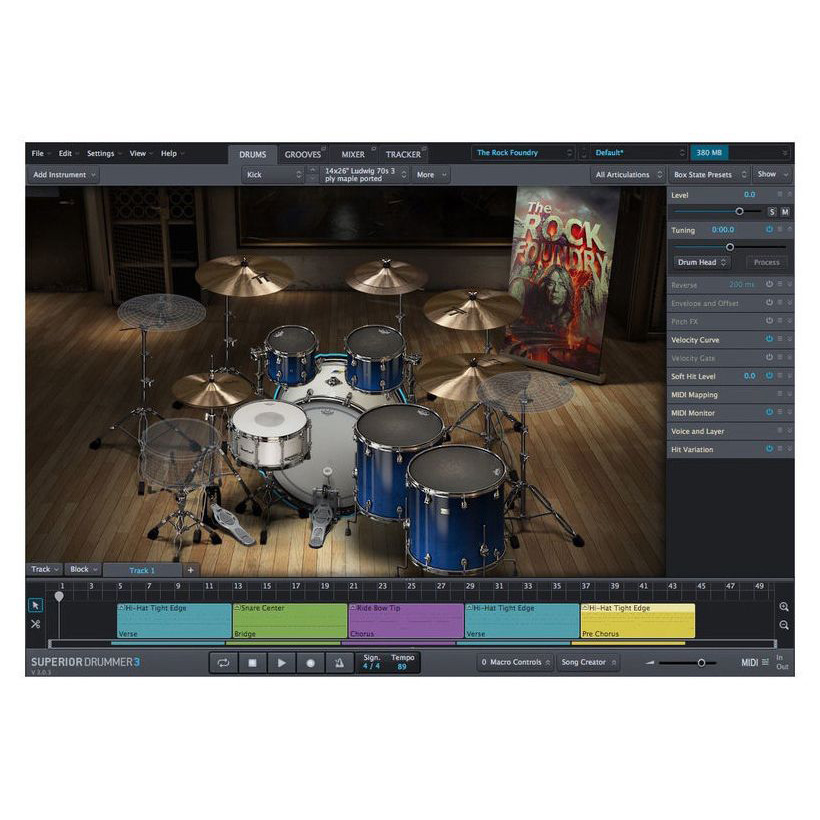This screenshot has height=820, width=820.
Task: Select the arrow pointer tool in timeline
Action: pyautogui.click(x=36, y=605)
